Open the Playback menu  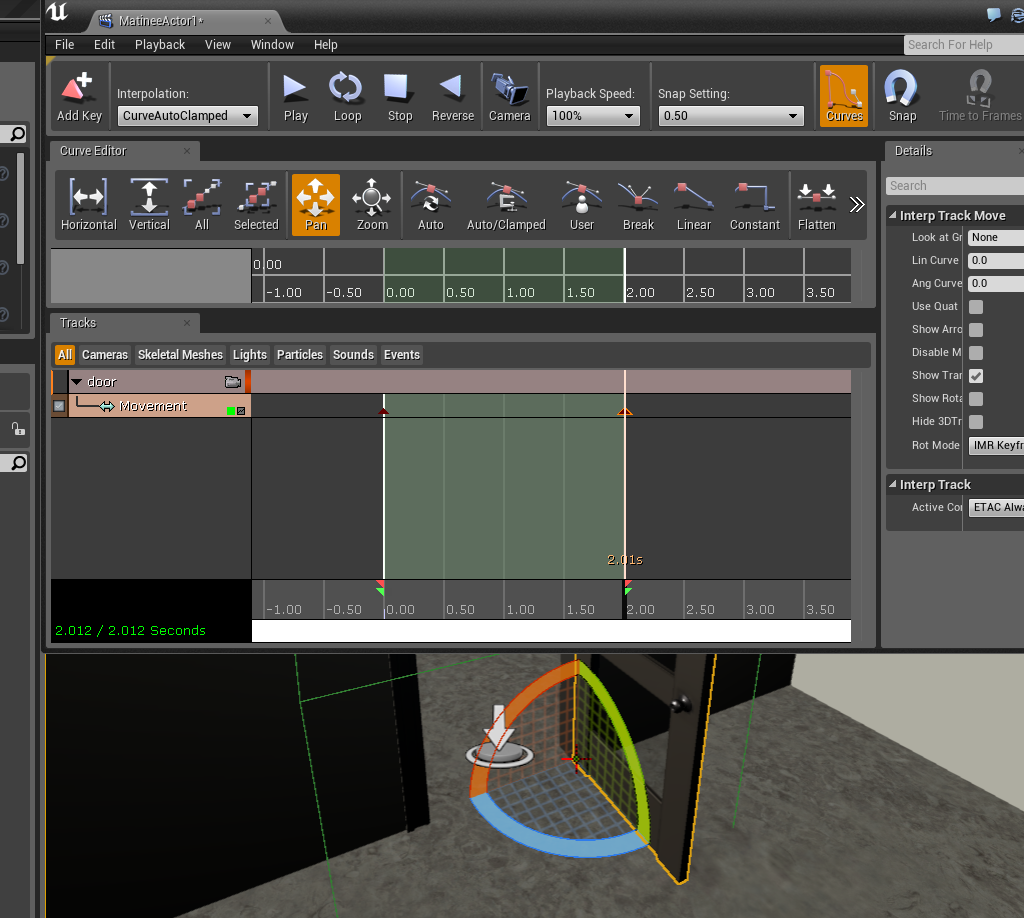tap(159, 44)
